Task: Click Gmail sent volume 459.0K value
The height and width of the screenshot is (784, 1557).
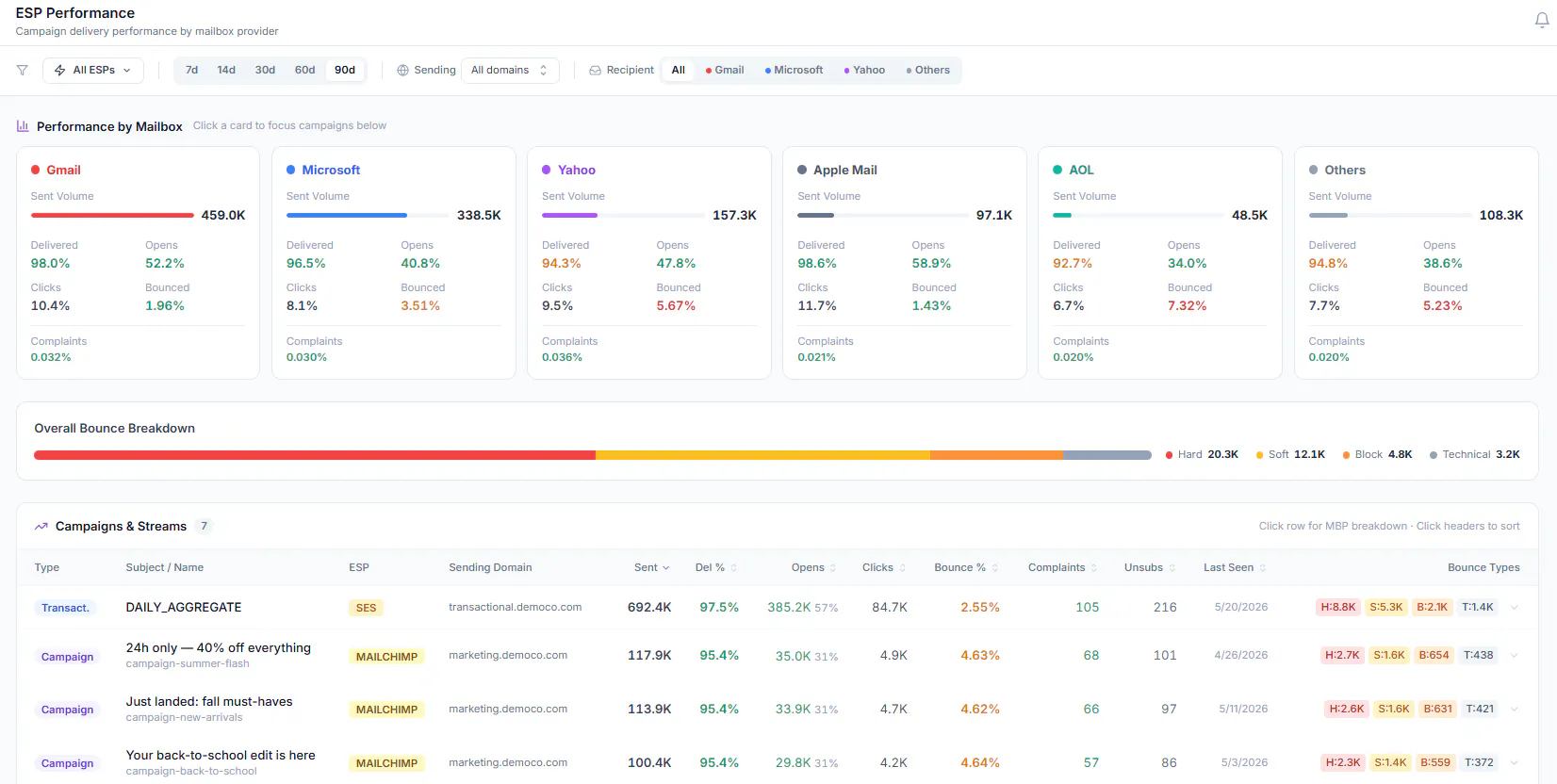Action: [x=223, y=216]
